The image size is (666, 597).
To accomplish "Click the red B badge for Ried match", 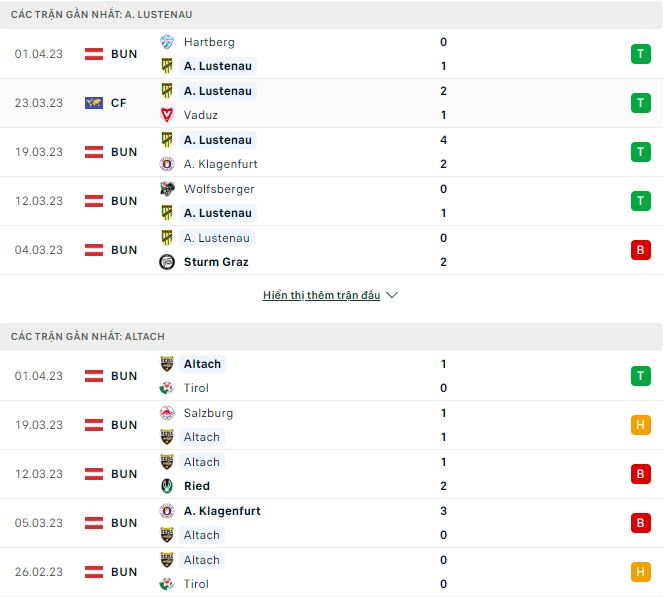I will tap(640, 474).
